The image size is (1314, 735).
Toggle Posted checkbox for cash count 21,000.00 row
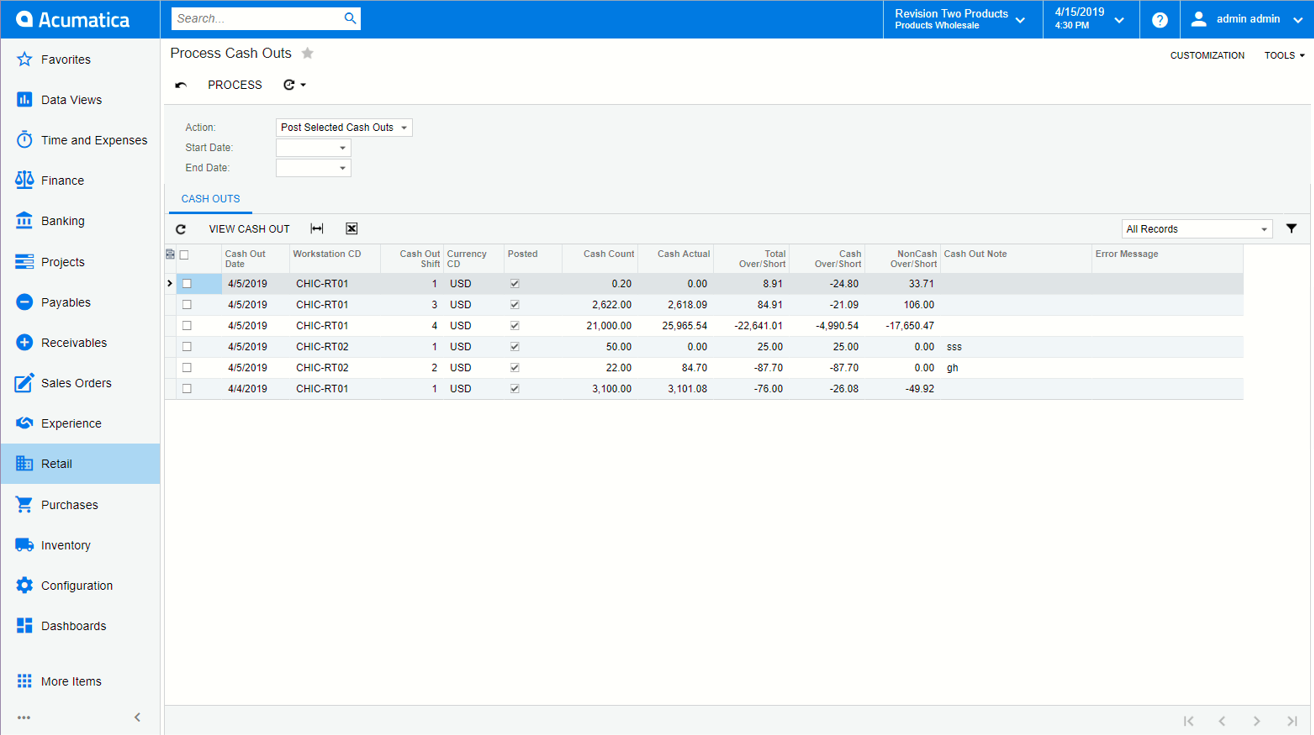[515, 326]
